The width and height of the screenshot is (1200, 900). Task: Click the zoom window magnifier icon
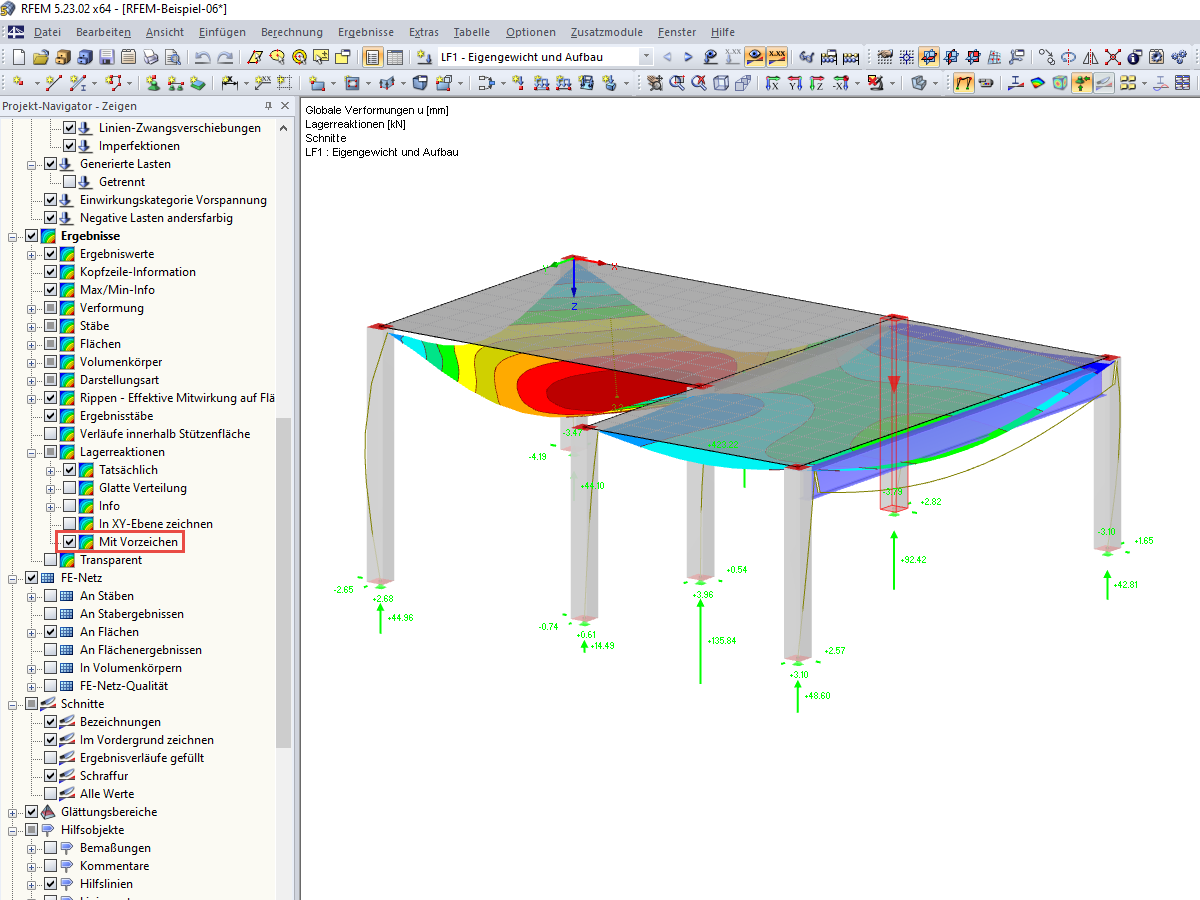point(677,82)
